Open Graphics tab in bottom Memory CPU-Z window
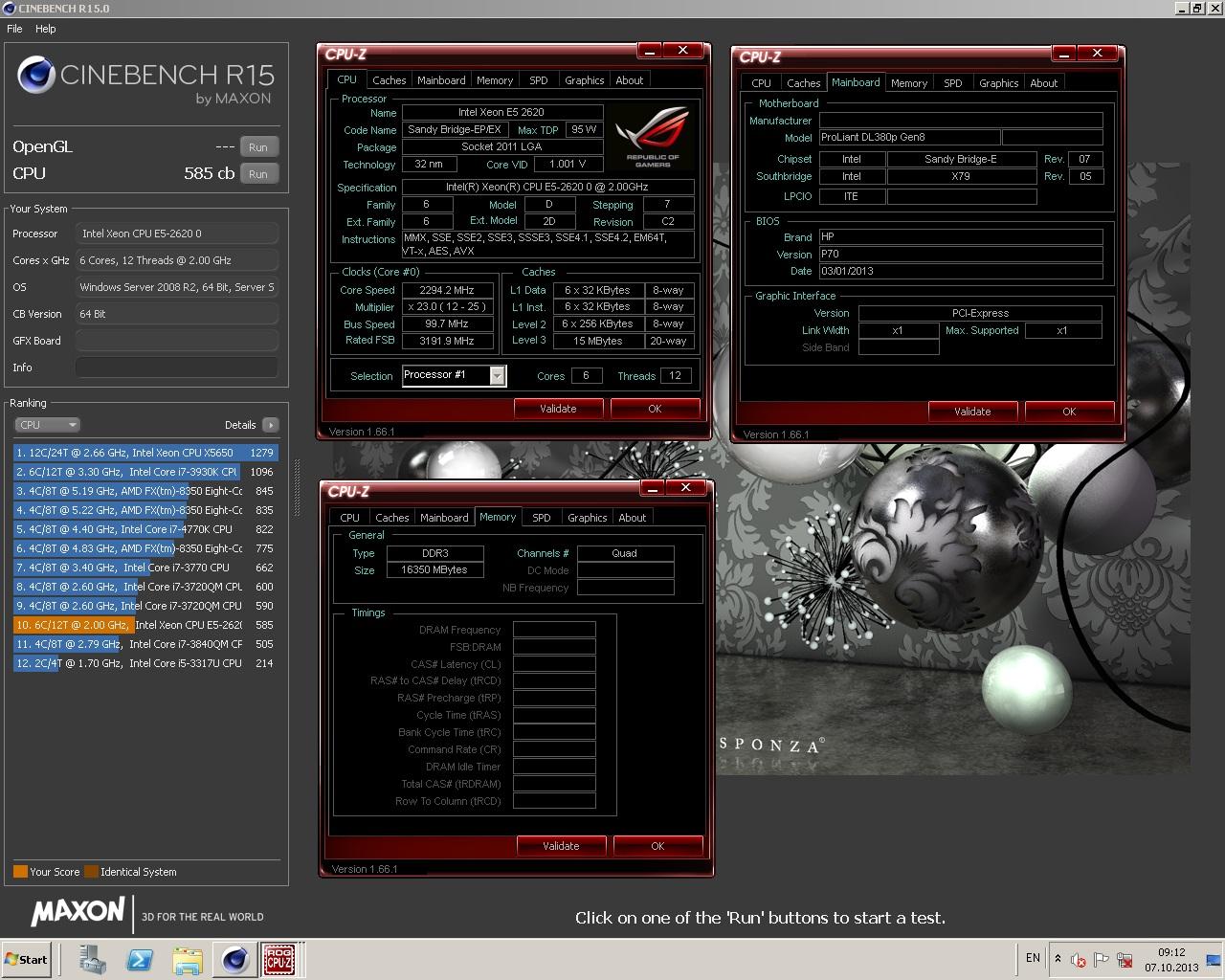The height and width of the screenshot is (980, 1225). point(587,518)
